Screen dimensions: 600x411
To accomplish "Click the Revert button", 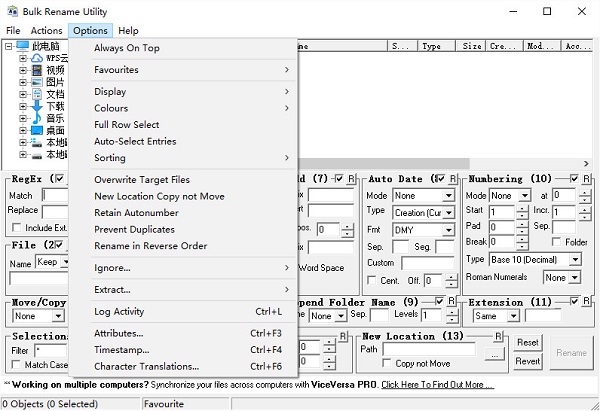I will pos(528,361).
